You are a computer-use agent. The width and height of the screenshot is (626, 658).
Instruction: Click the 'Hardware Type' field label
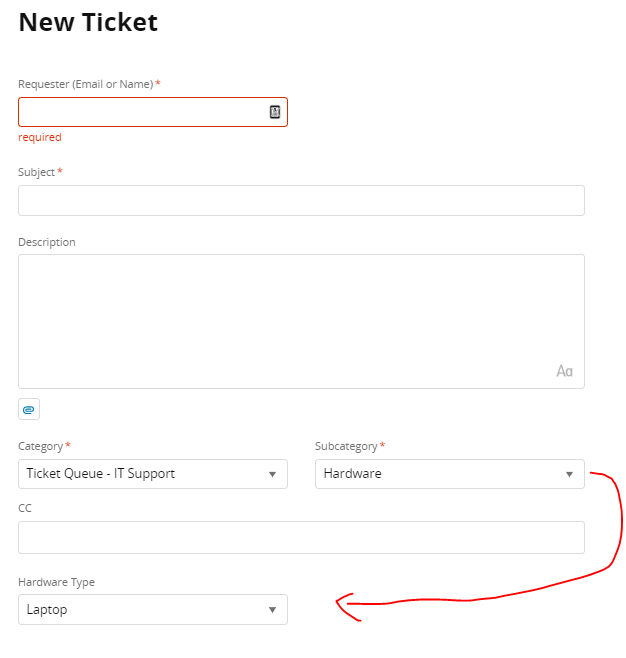(56, 582)
